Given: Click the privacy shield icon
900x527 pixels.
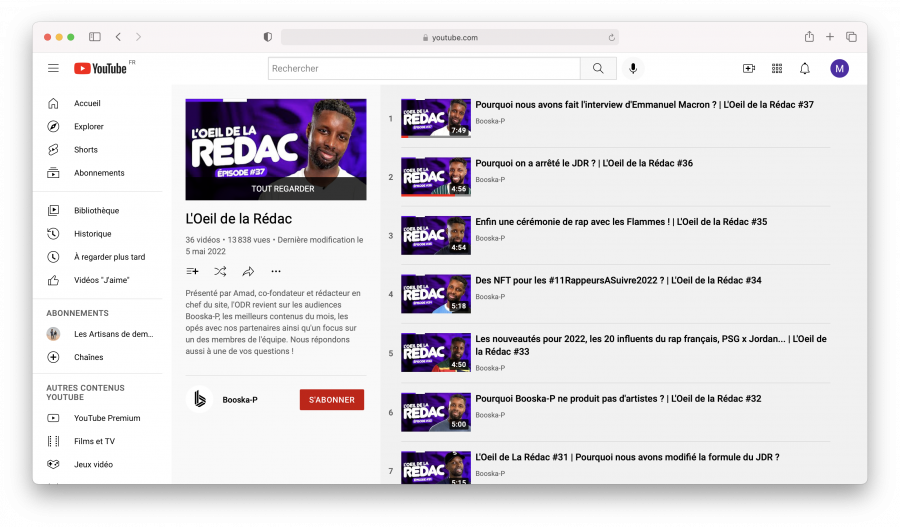Looking at the screenshot, I should [x=267, y=37].
